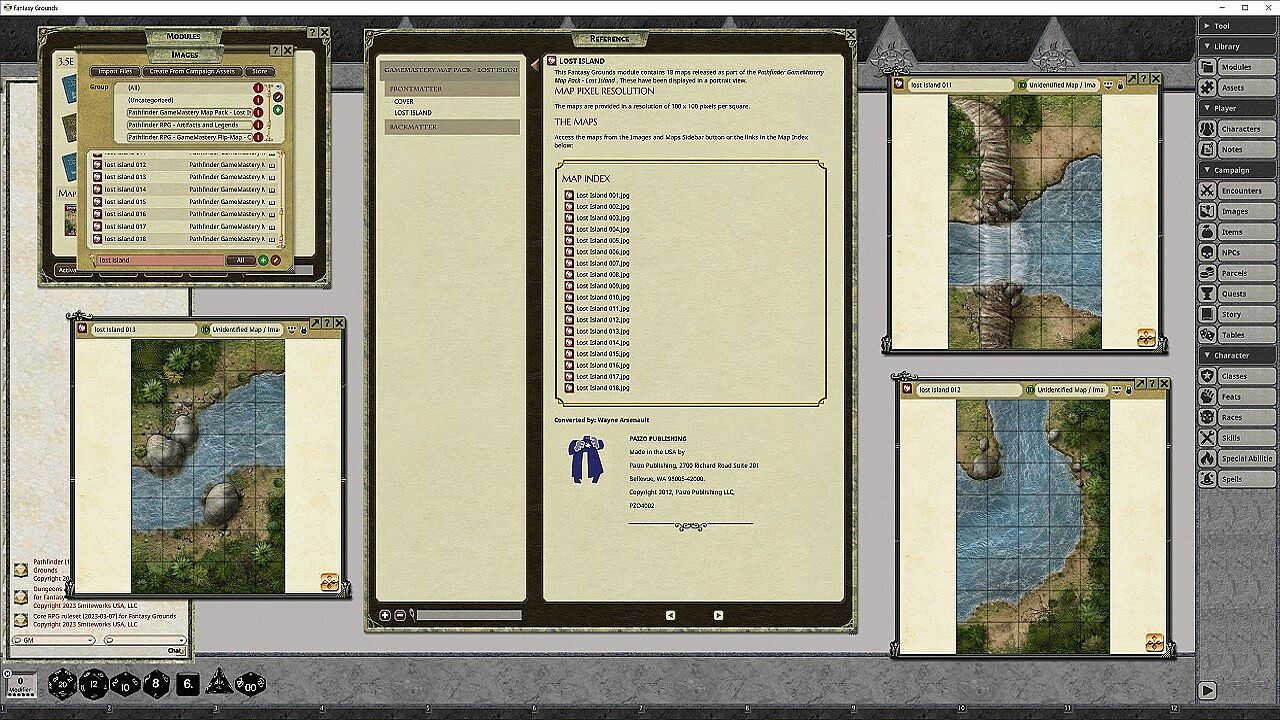1280x720 pixels.
Task: Roll the d100 percentile die
Action: 250,684
